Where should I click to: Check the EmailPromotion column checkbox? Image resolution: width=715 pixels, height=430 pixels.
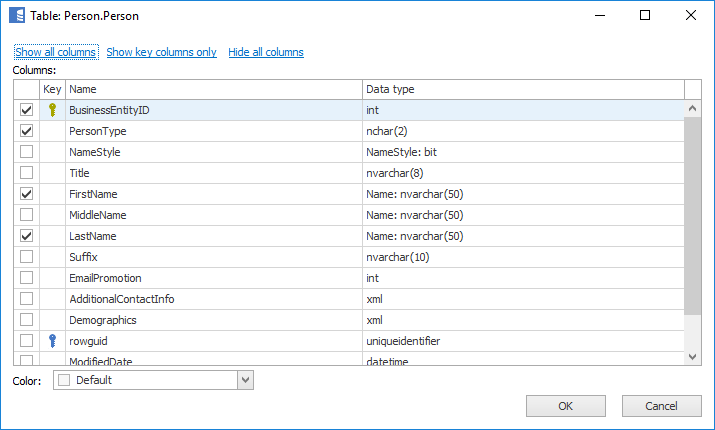tap(27, 278)
